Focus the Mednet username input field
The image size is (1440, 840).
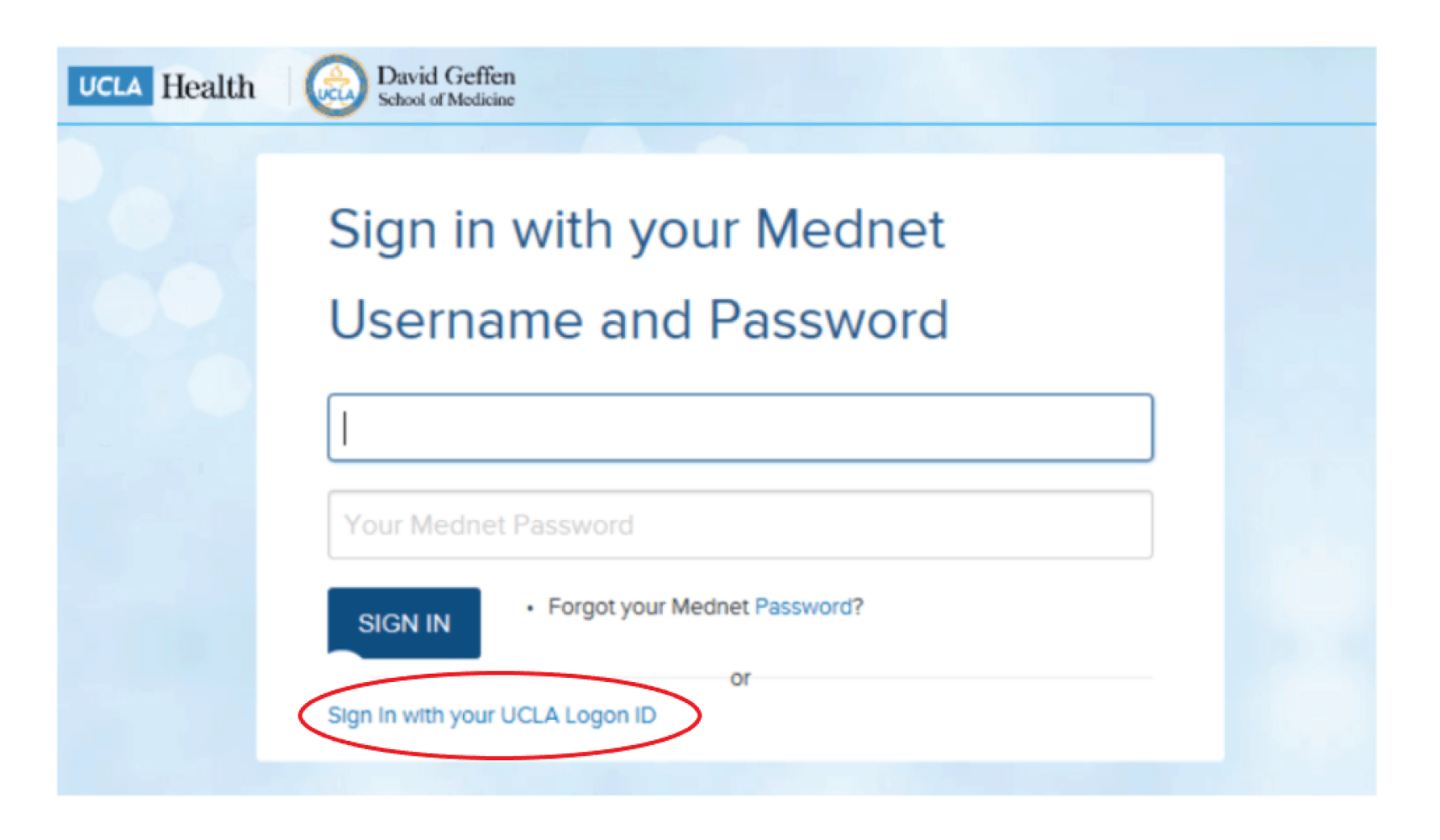[x=739, y=428]
